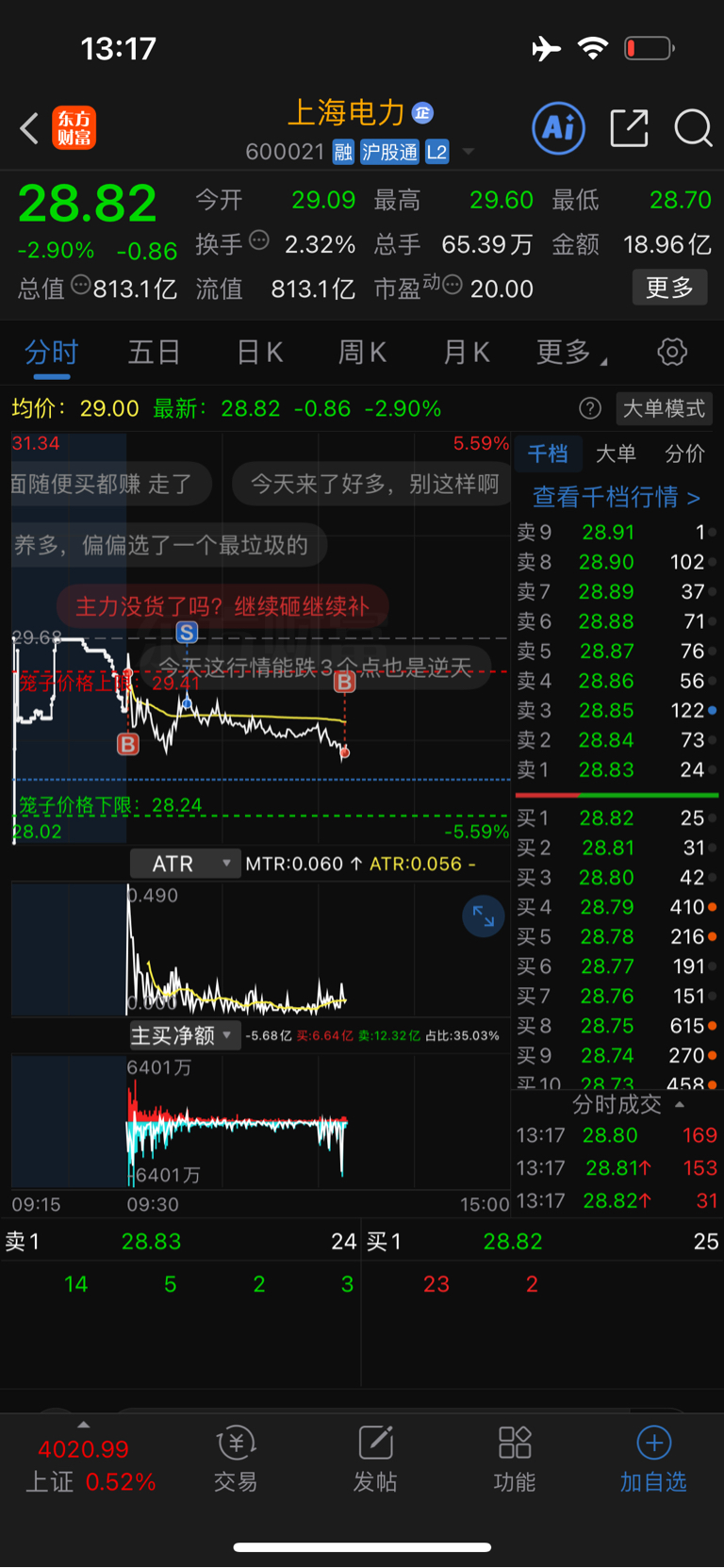Viewport: 724px width, 1568px height.
Task: Open chart settings gear icon
Action: (x=672, y=353)
